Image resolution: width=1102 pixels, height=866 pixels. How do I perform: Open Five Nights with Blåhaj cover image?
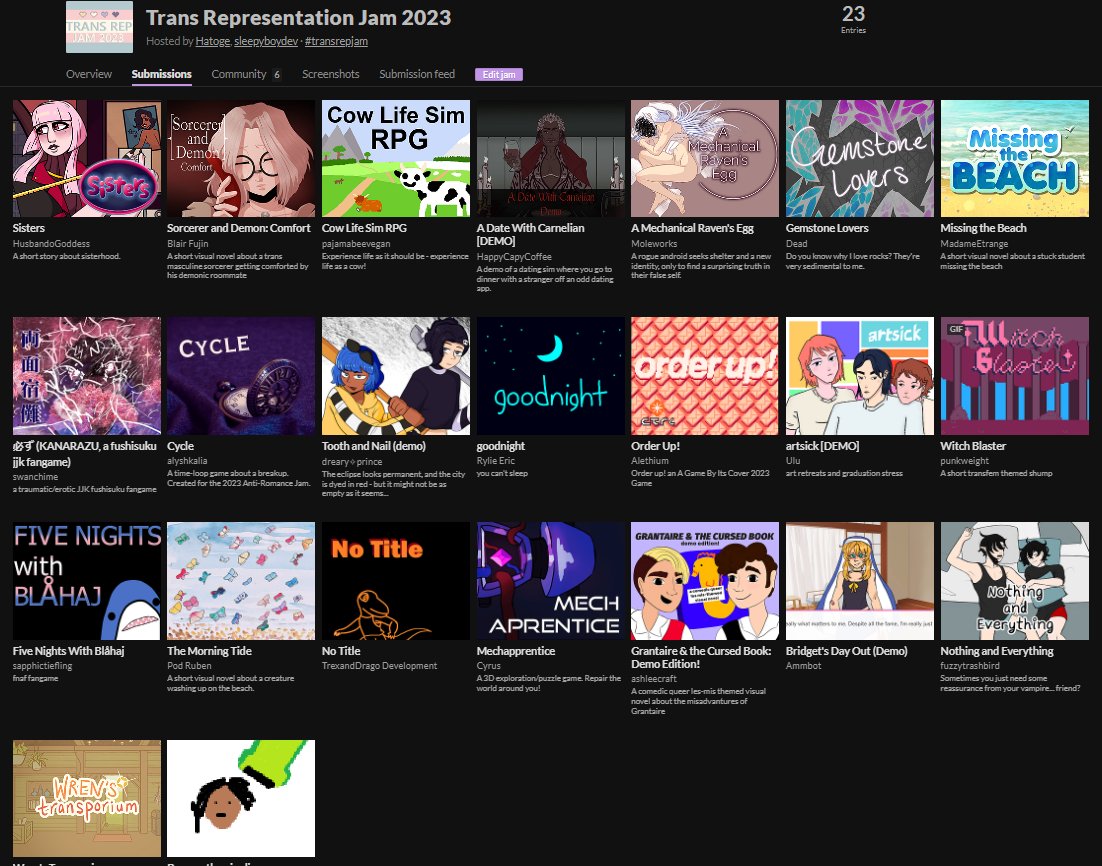tap(86, 581)
